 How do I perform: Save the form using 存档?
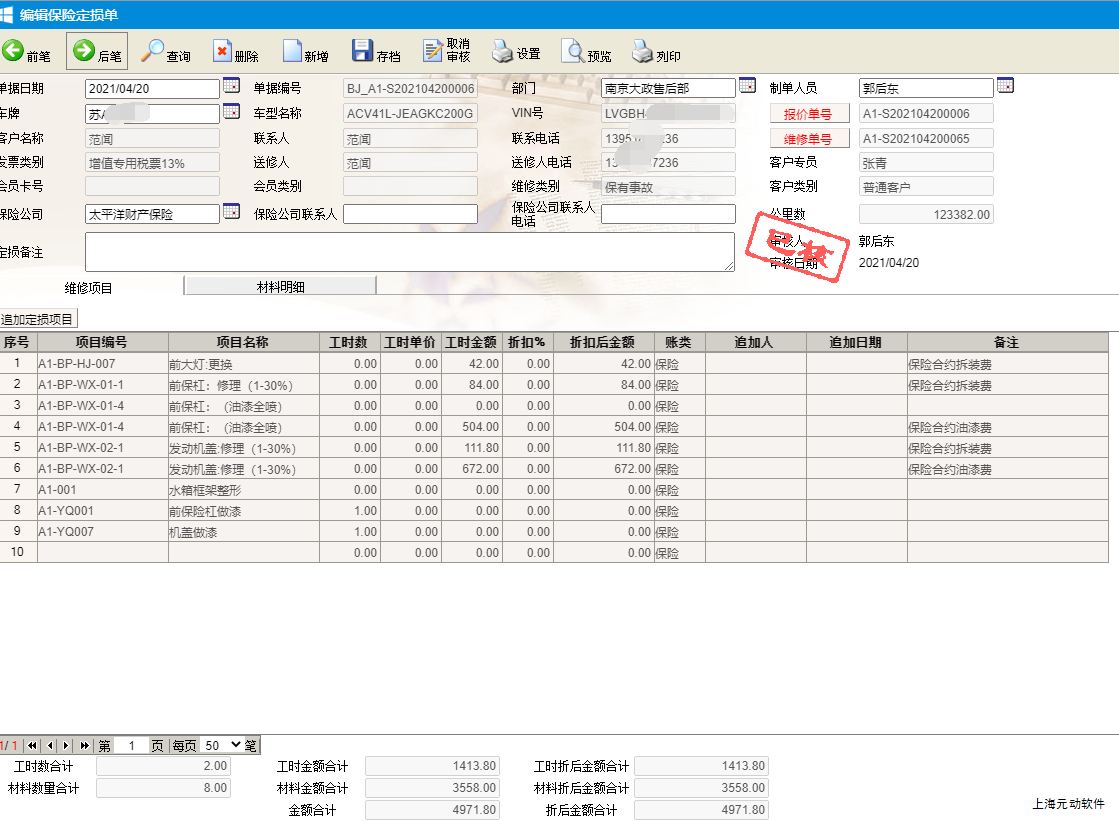pos(376,53)
